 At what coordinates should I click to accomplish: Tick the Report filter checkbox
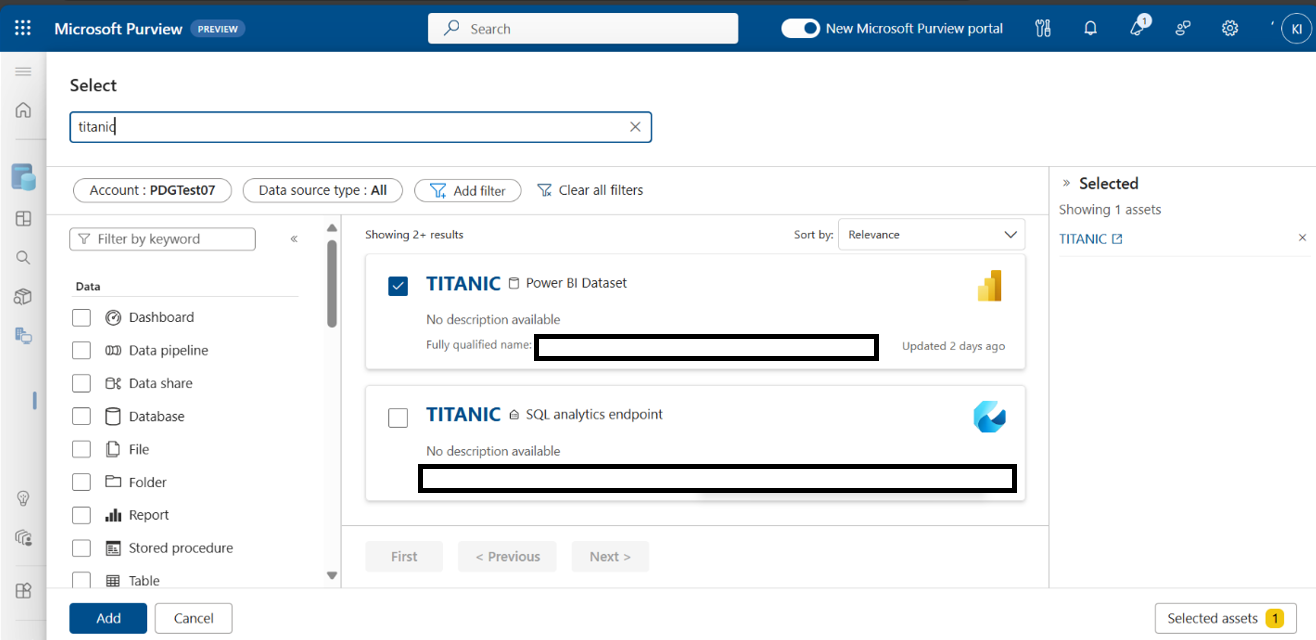pos(82,516)
